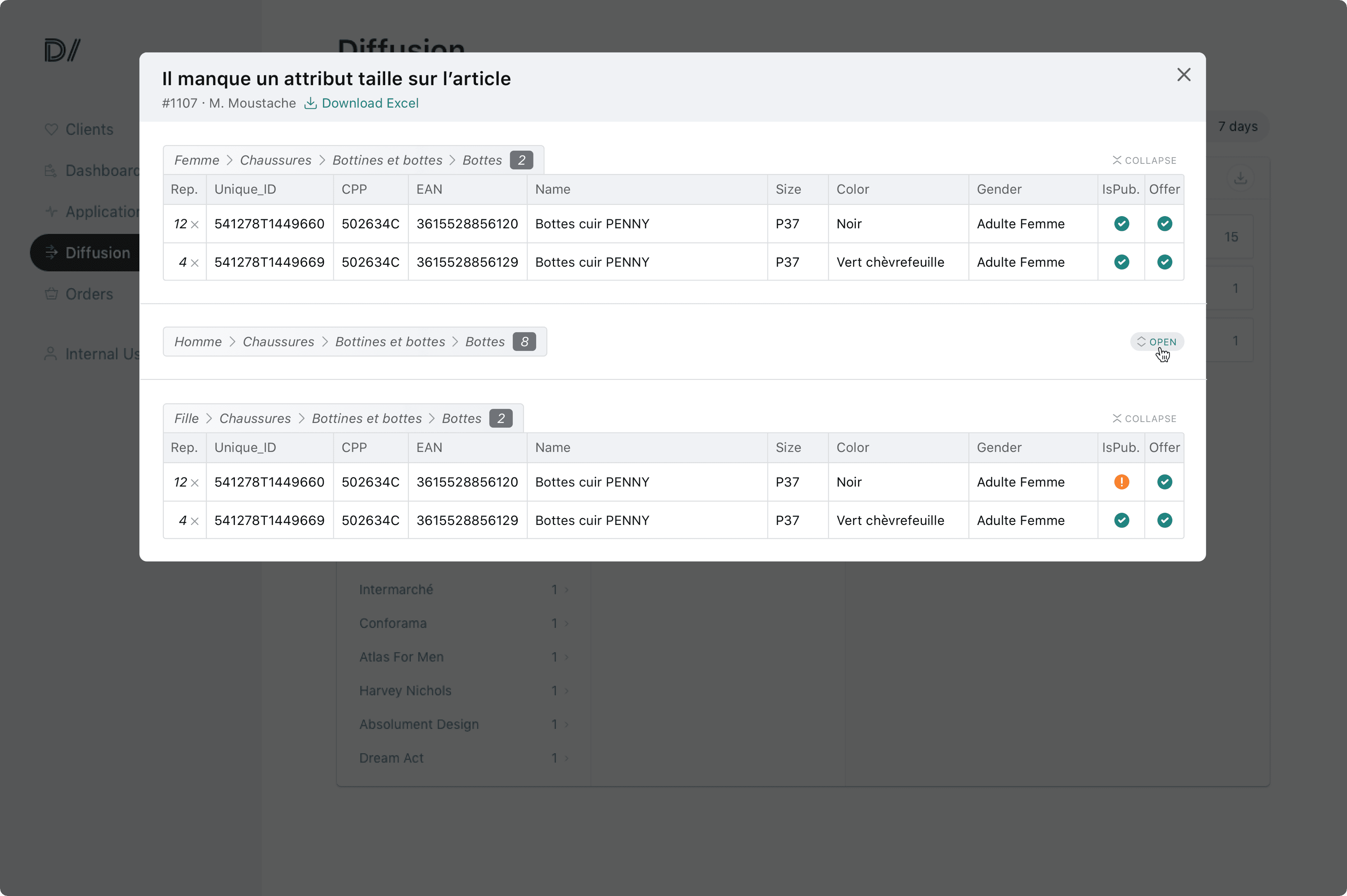Select Fille in the third breadcrumb
The height and width of the screenshot is (896, 1347).
[x=186, y=418]
